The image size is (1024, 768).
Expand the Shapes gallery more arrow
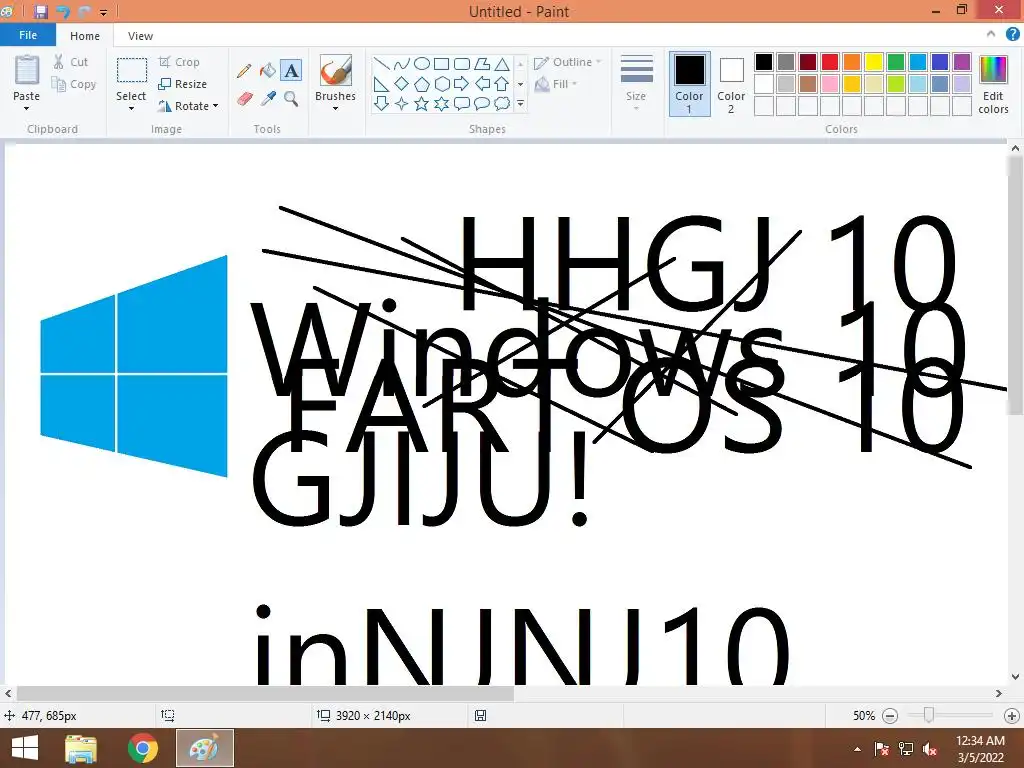coord(520,103)
